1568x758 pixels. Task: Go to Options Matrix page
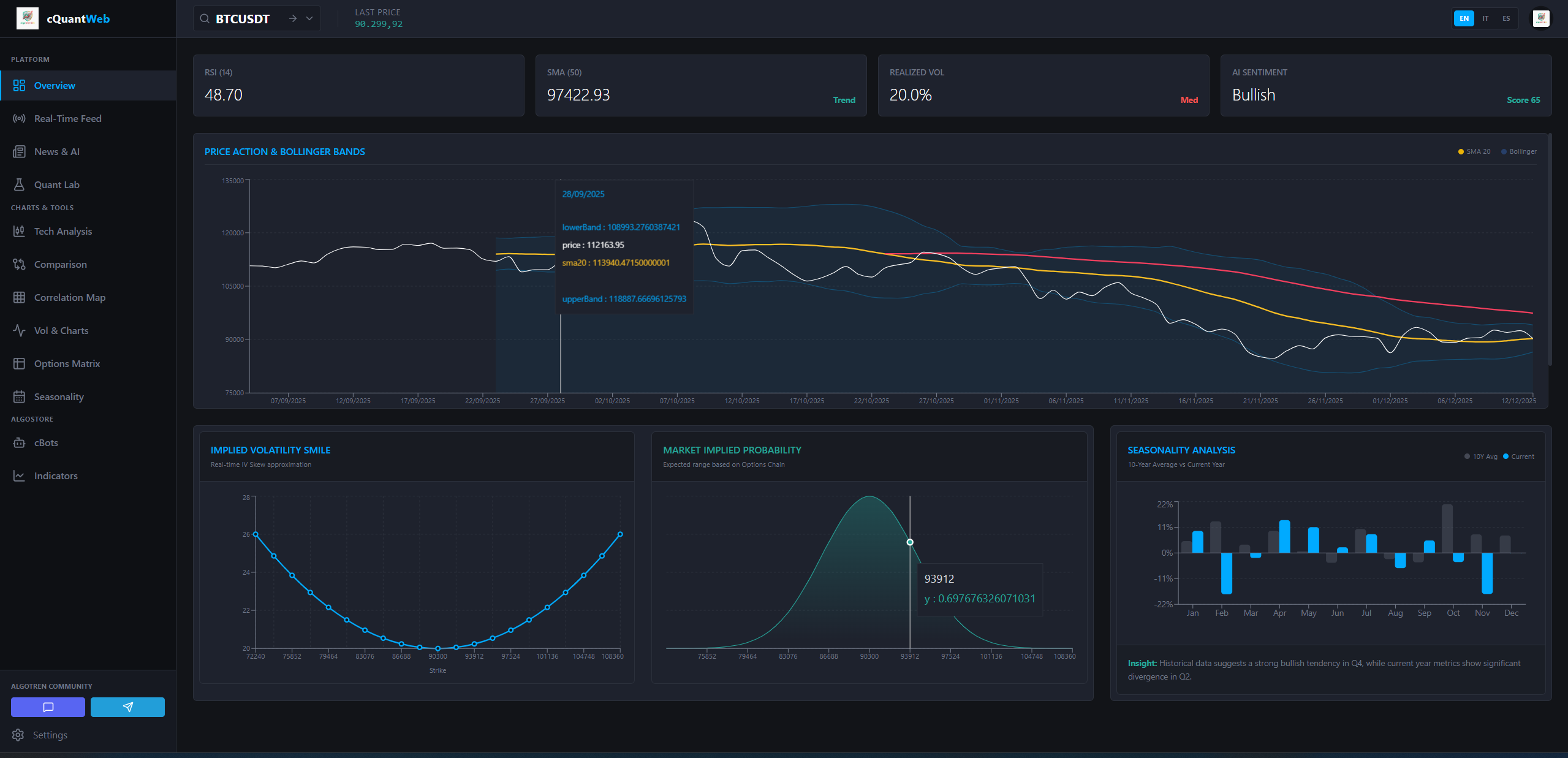coord(67,363)
